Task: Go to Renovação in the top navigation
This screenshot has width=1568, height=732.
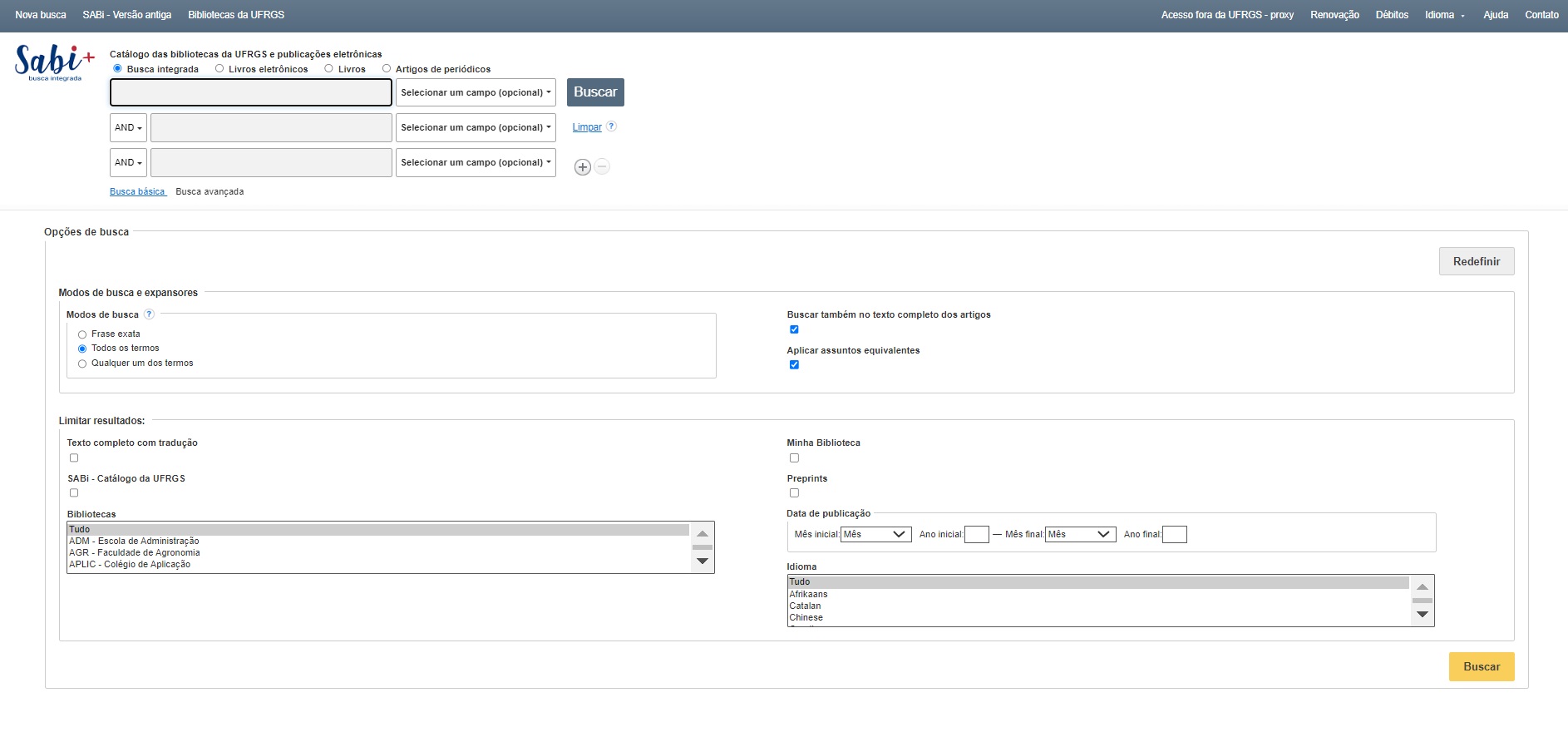Action: click(1334, 15)
